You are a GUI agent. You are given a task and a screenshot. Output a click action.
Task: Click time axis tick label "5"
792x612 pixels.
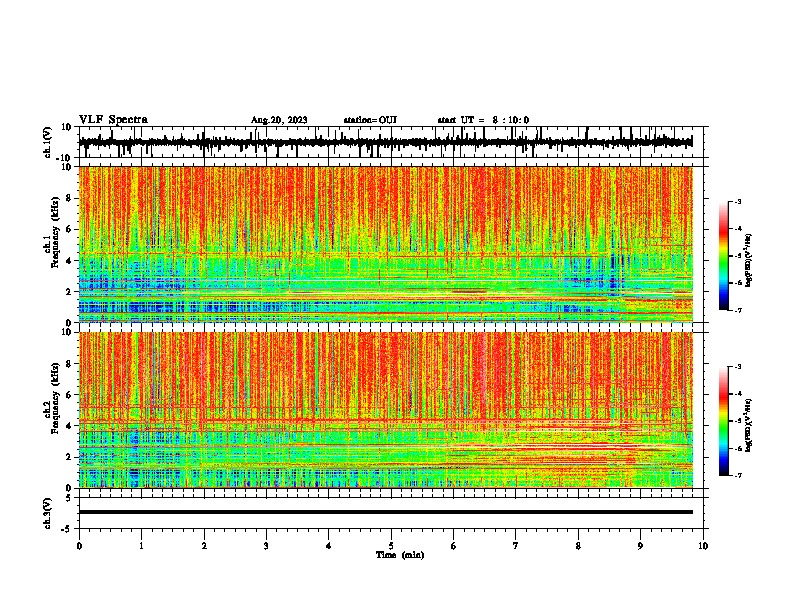391,546
